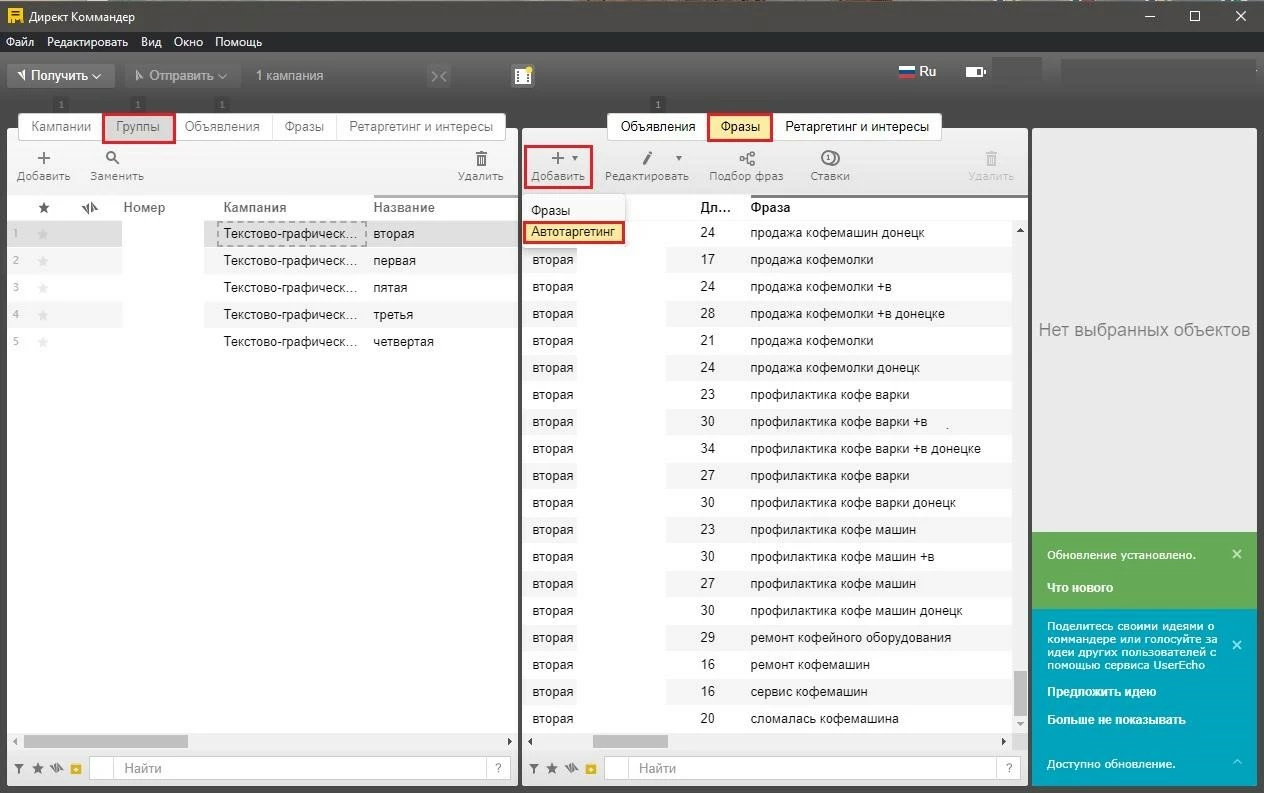This screenshot has height=793, width=1264.
Task: Filter starred phrases in right bottom bar
Action: tap(552, 768)
